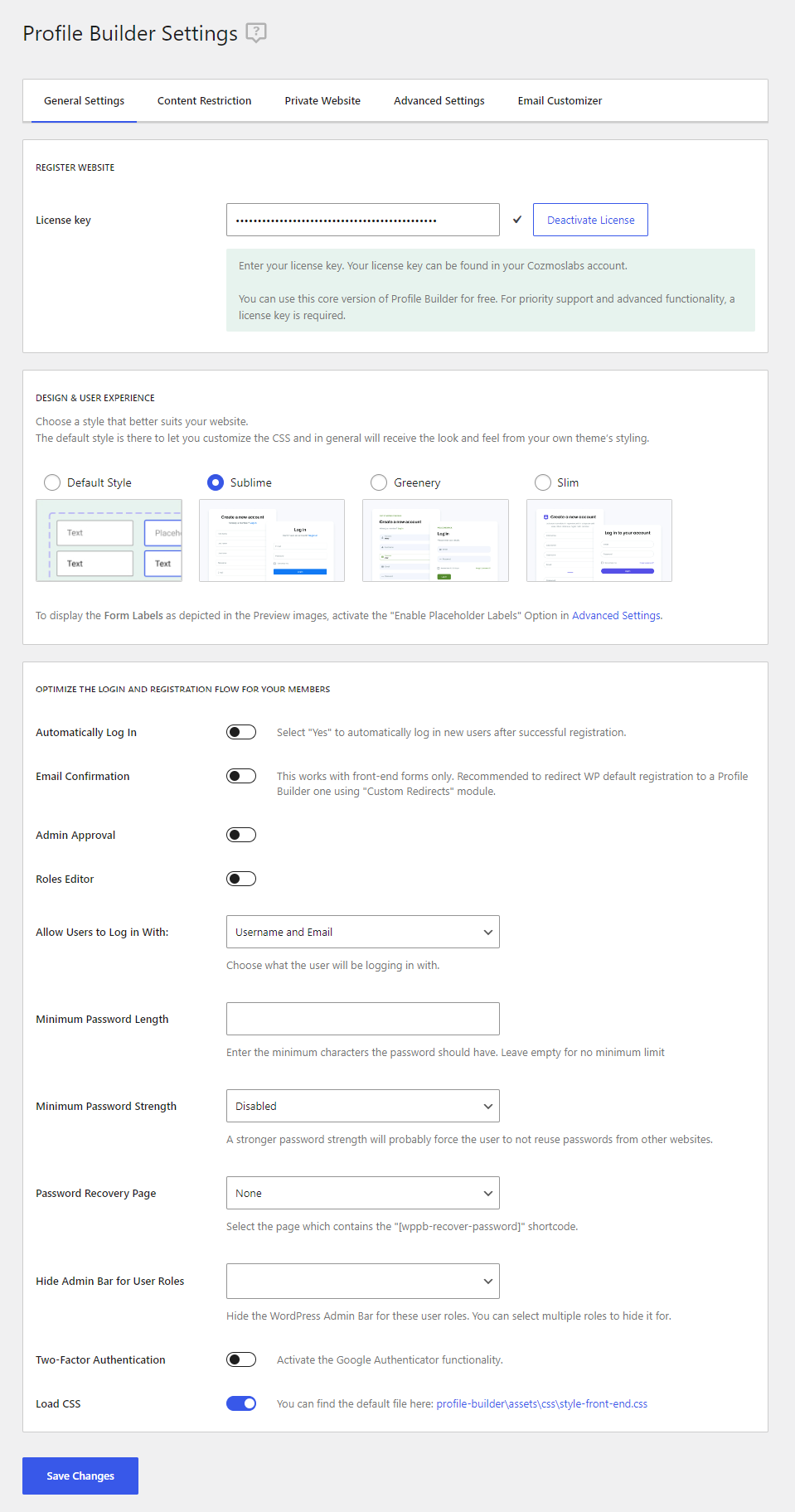Click the Deactivate License button
This screenshot has width=795, height=1512.
coord(590,220)
